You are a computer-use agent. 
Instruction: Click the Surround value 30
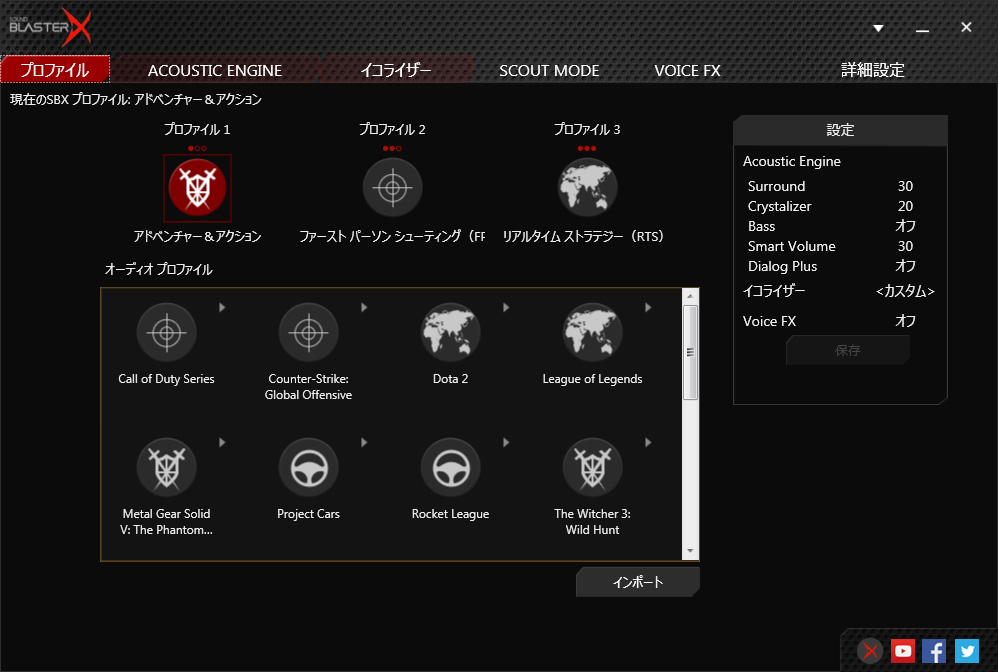(x=905, y=186)
